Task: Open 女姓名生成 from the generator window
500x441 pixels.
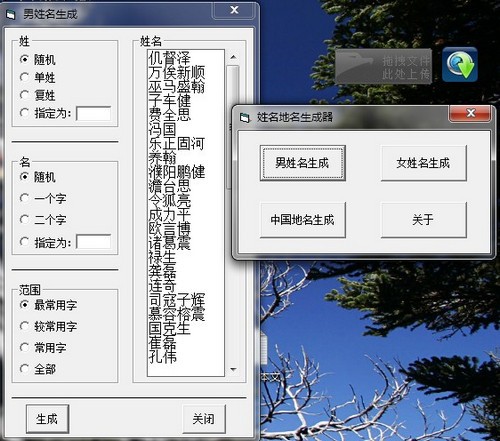Action: [423, 163]
